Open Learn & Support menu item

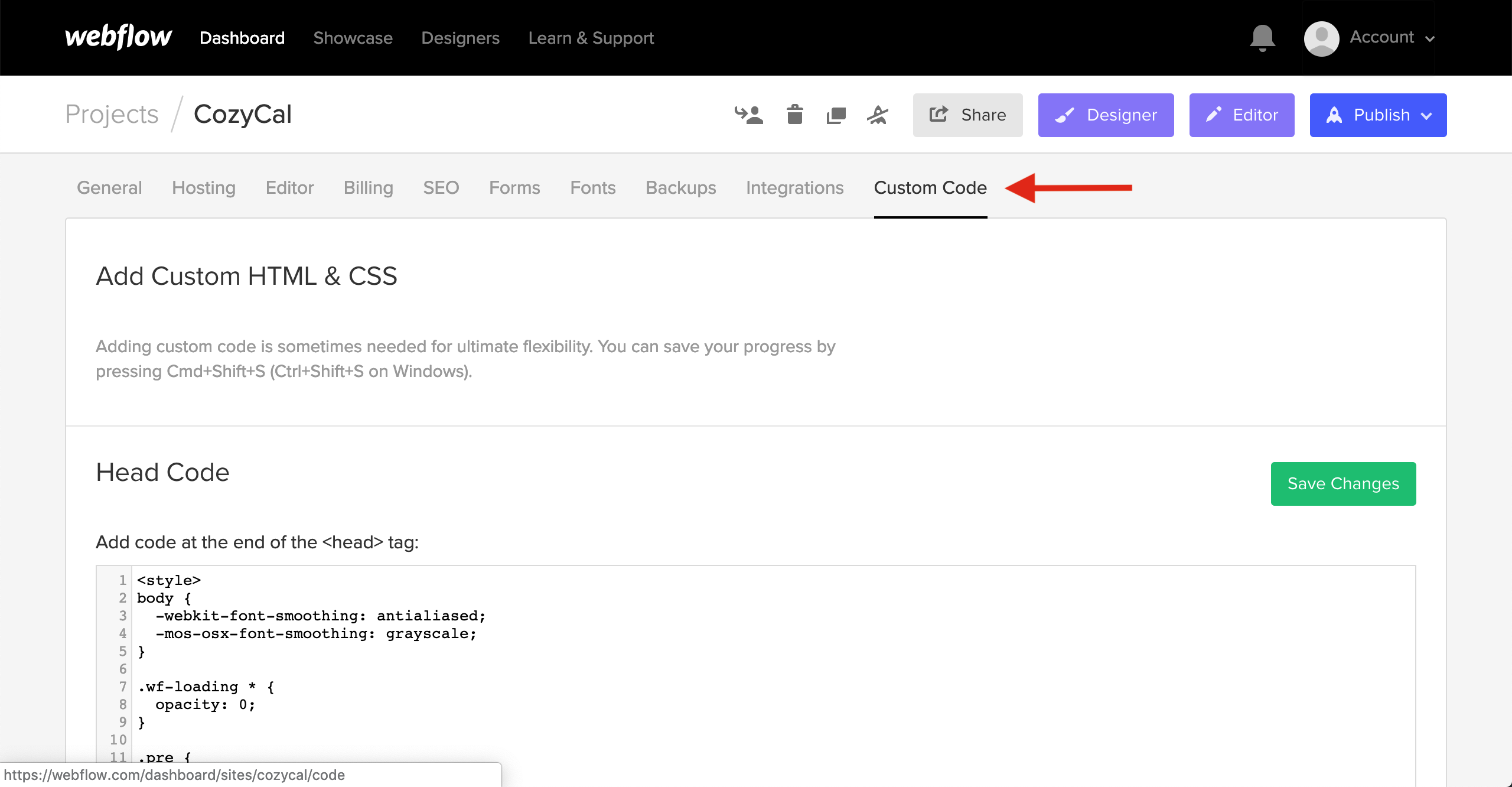click(591, 38)
